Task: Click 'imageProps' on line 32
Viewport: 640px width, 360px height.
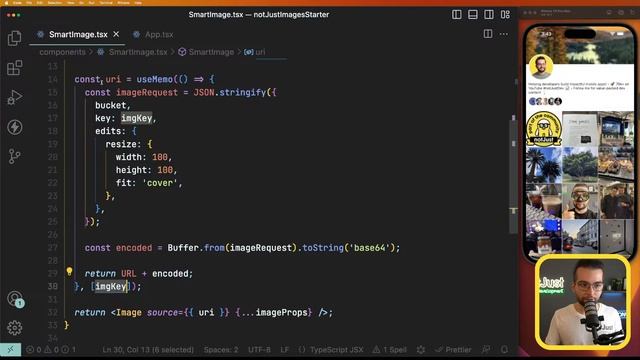Action: [282, 313]
